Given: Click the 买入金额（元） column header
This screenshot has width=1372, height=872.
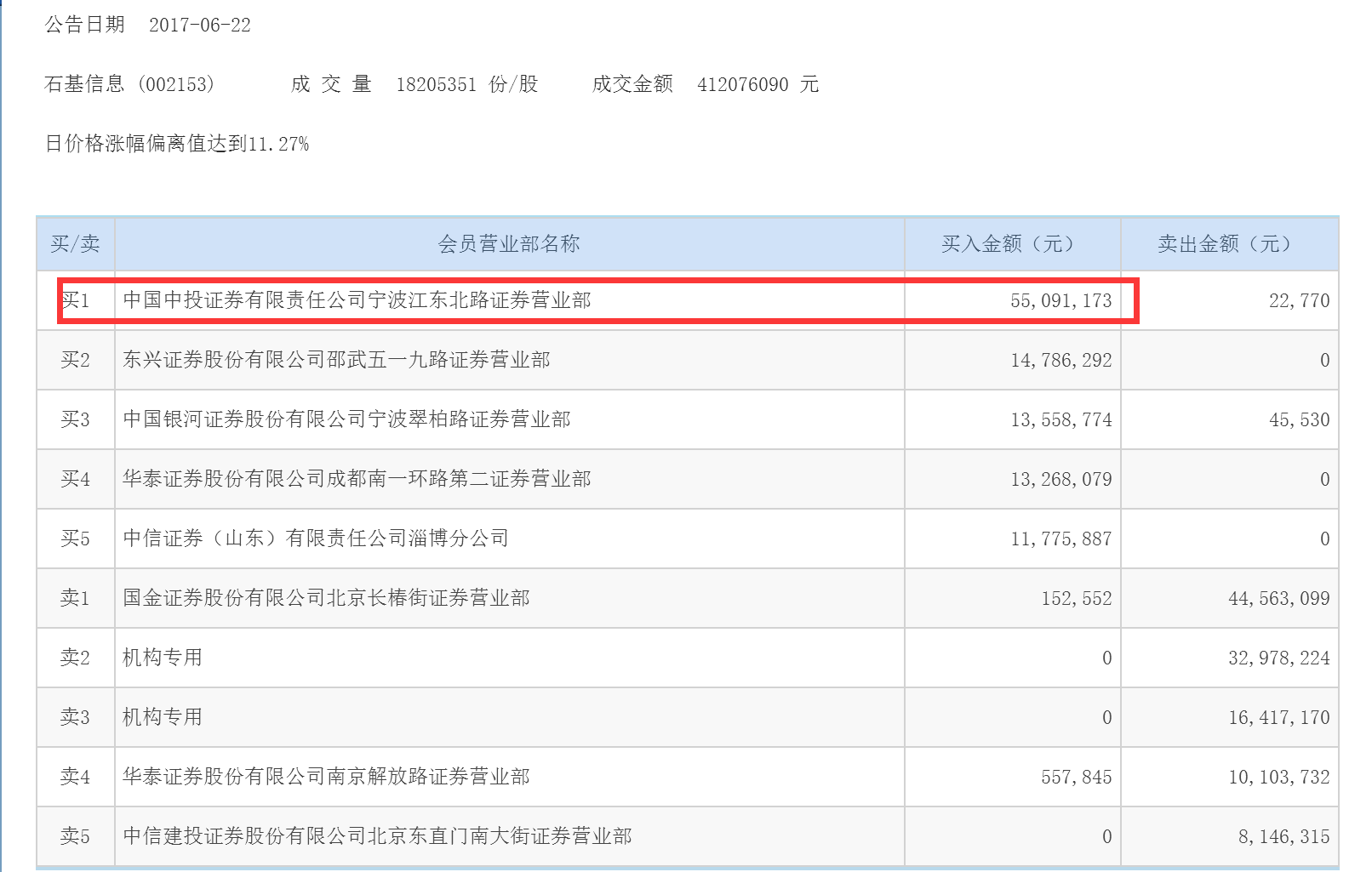Looking at the screenshot, I should [x=1012, y=244].
